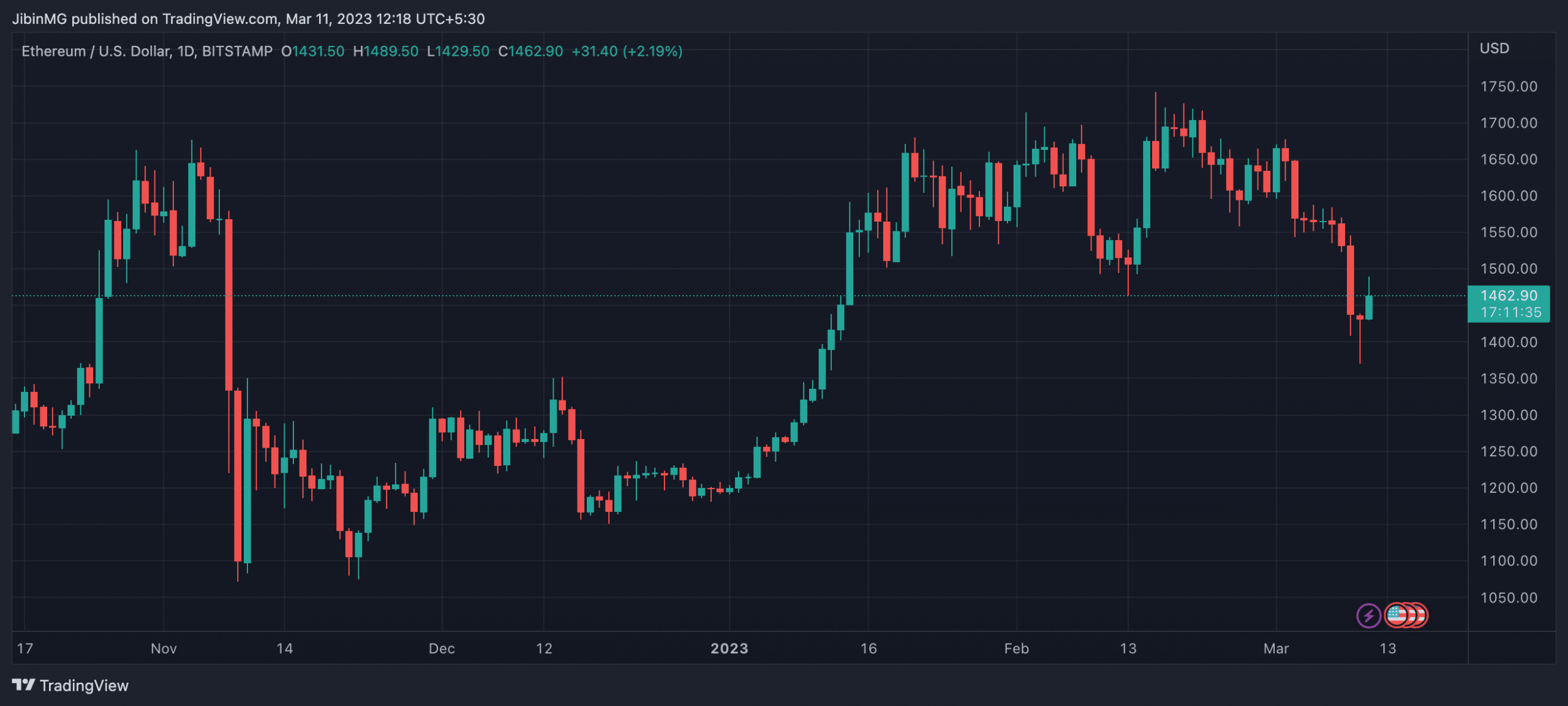Viewport: 1568px width, 706px height.
Task: Click the price scale near the 1500.00 mark
Action: pyautogui.click(x=1510, y=269)
